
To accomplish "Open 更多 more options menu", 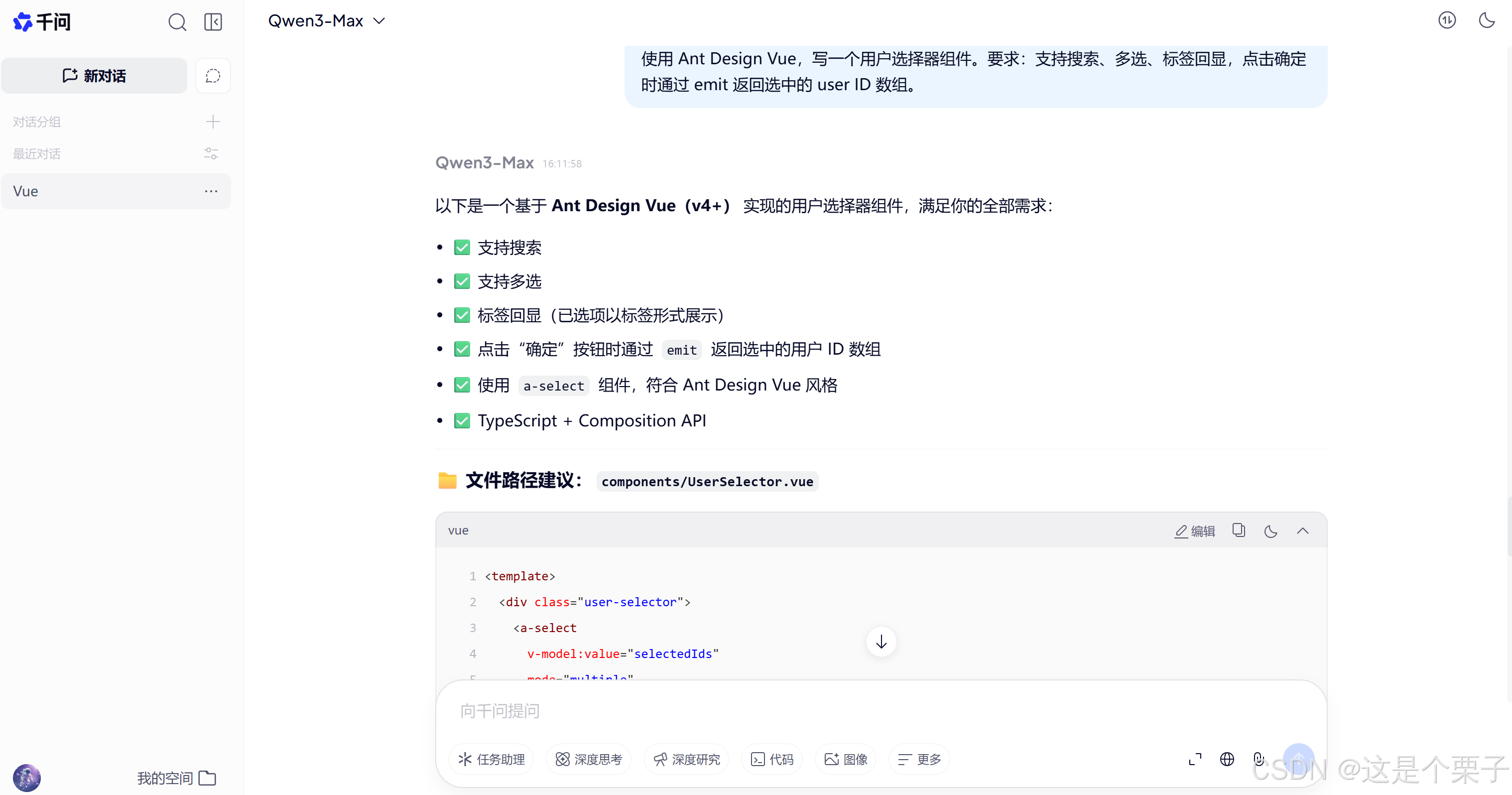I will (x=919, y=759).
